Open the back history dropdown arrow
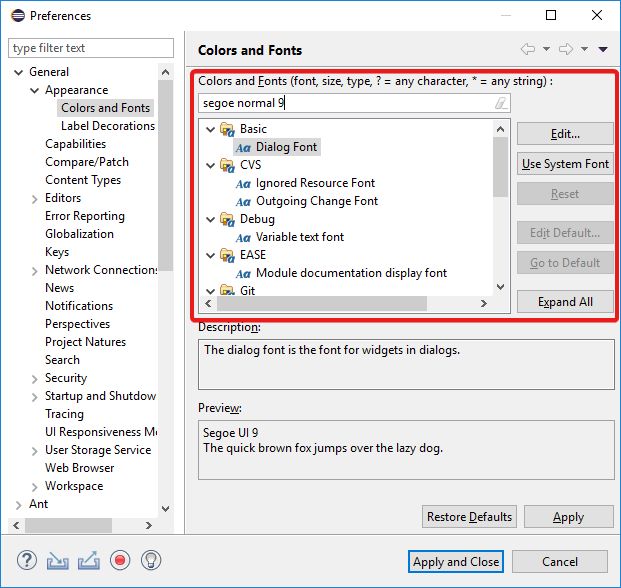Screen dimensions: 621x588 tap(546, 49)
